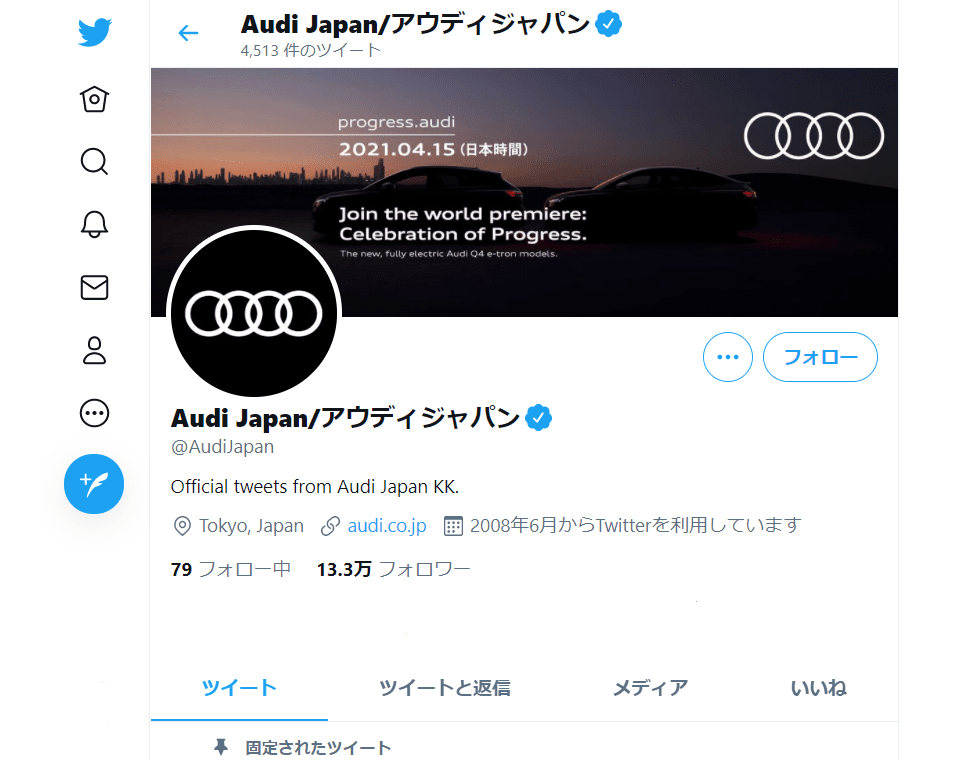Screen dimensions: 978x760
Task: Click the フォロー follow button
Action: [x=820, y=357]
